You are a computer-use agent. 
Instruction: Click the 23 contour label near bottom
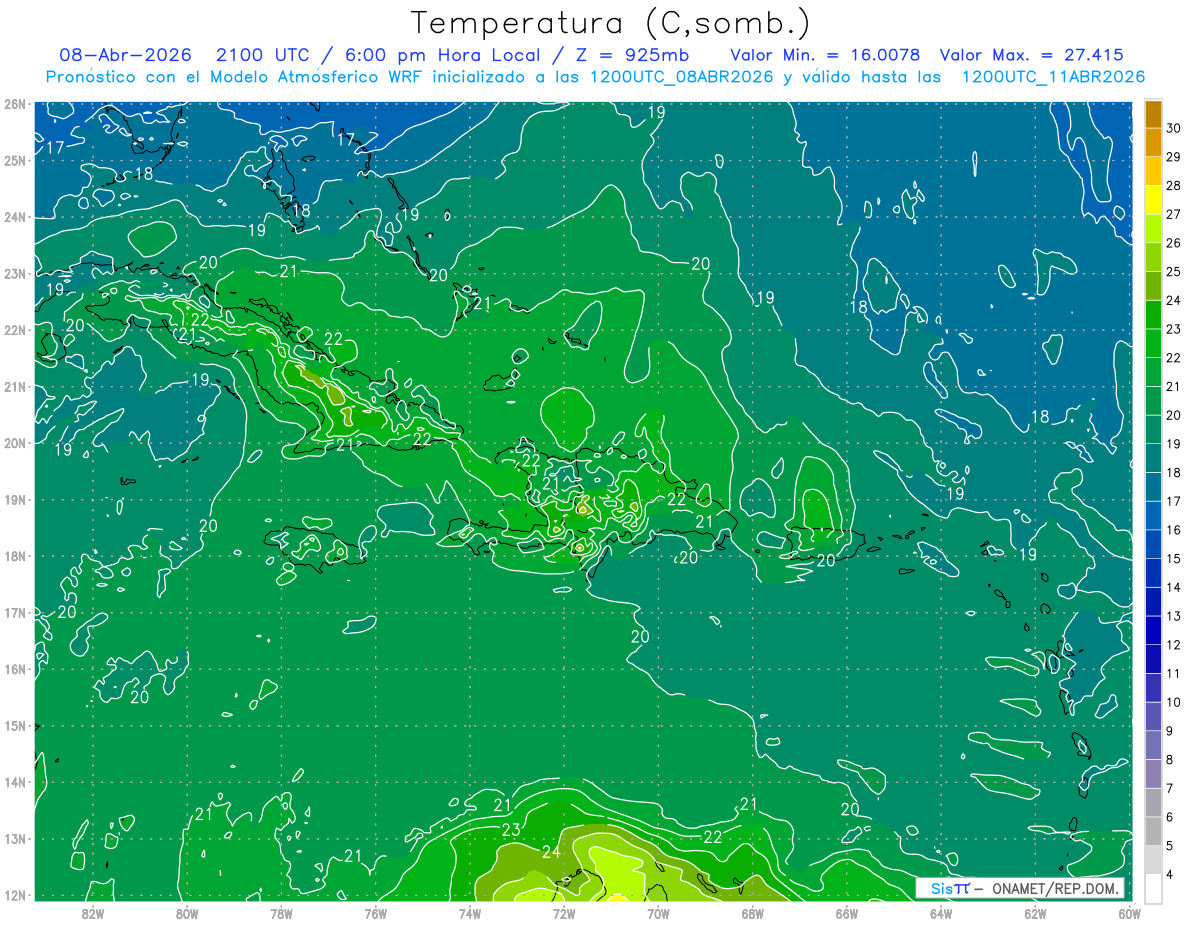[x=511, y=830]
